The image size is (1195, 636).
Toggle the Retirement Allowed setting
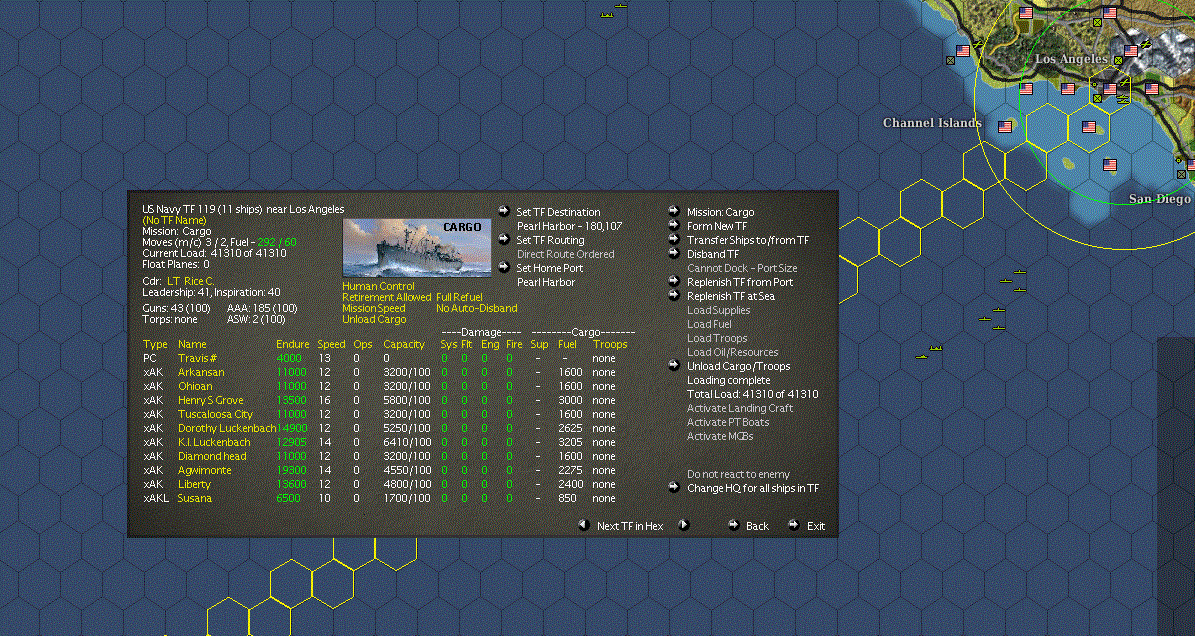[x=386, y=297]
